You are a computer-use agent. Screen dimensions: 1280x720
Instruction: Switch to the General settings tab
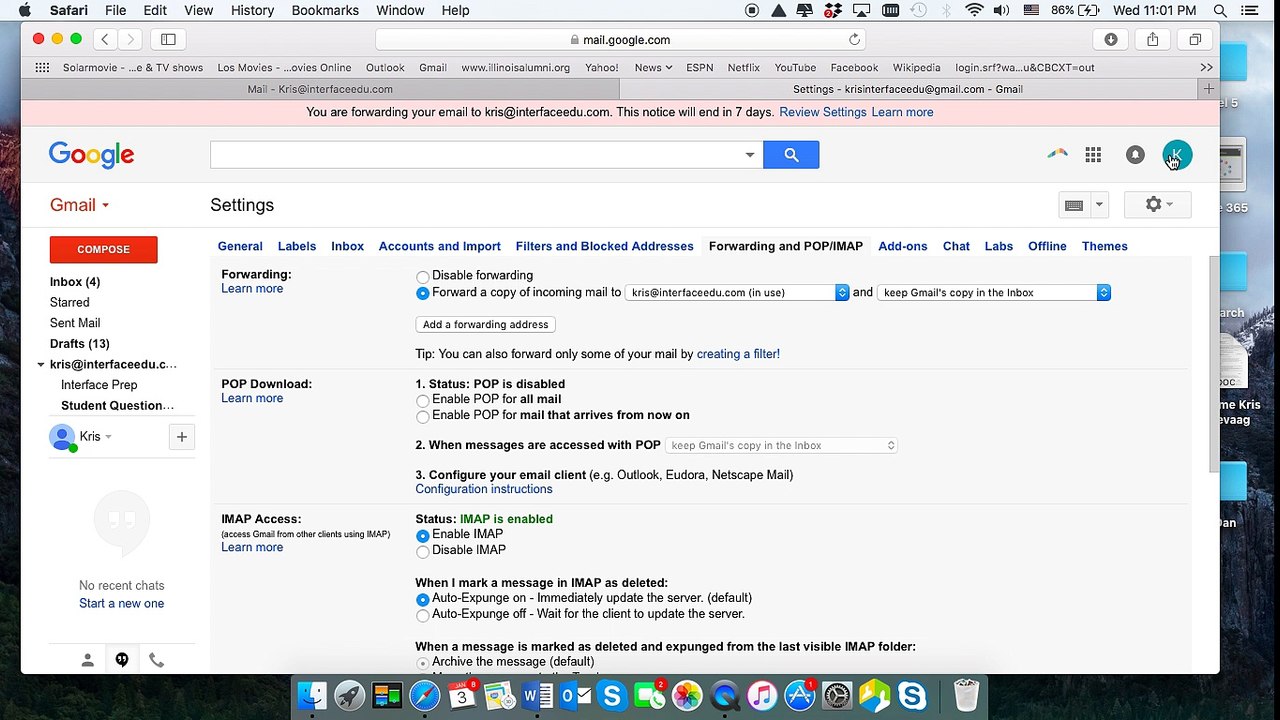240,246
